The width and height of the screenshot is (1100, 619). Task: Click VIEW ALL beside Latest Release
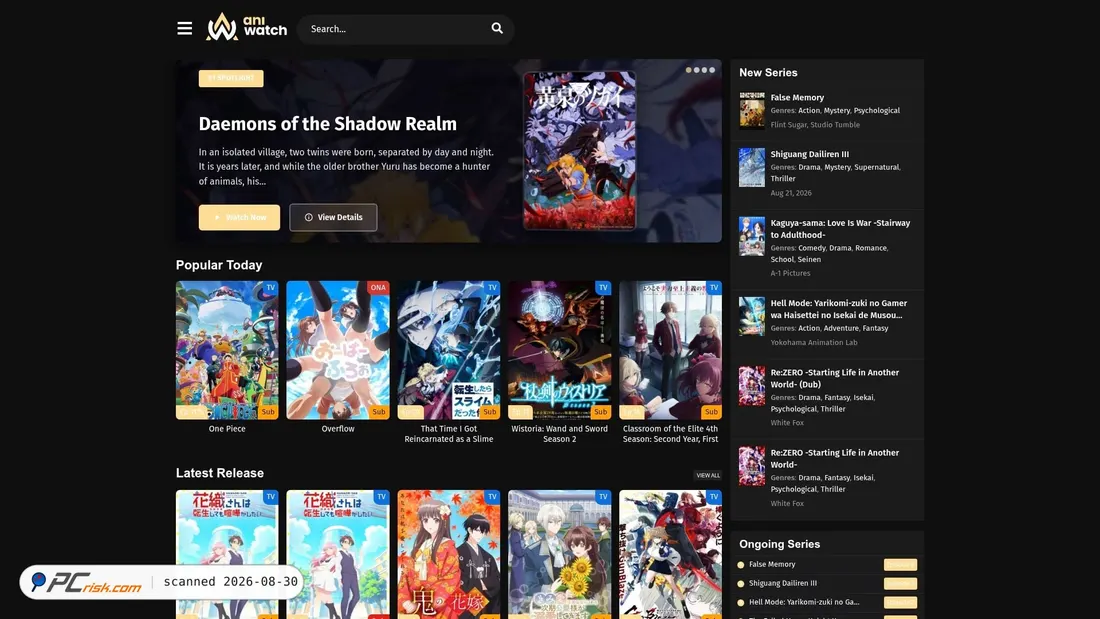coord(708,475)
